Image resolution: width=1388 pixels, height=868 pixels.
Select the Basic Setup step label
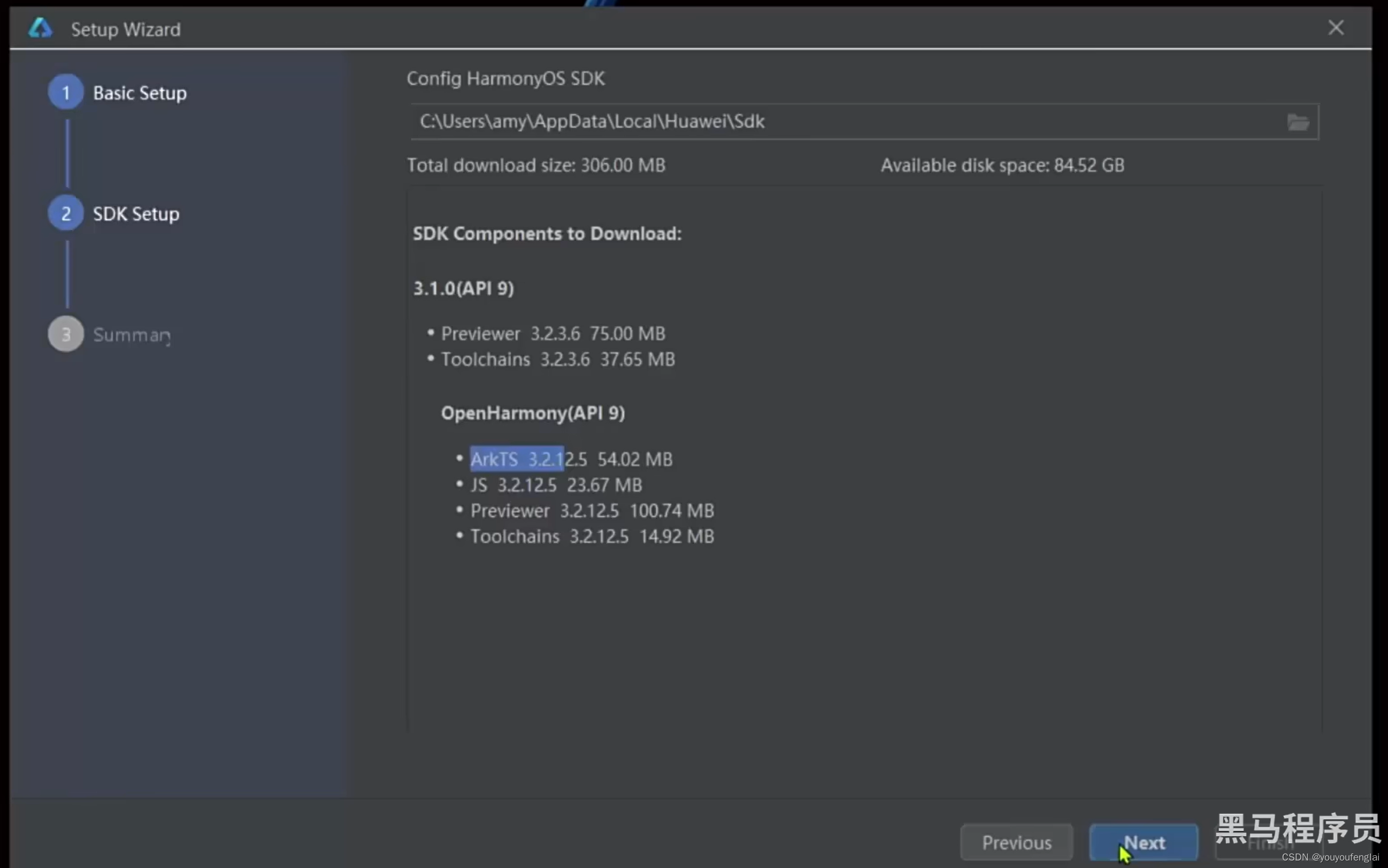140,93
